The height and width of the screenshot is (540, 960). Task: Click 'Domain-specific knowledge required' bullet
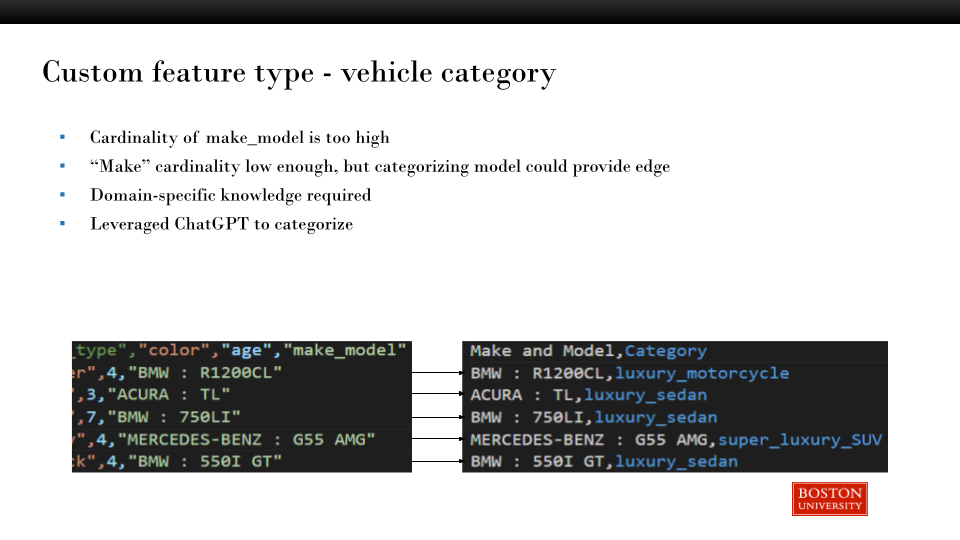pyautogui.click(x=230, y=195)
